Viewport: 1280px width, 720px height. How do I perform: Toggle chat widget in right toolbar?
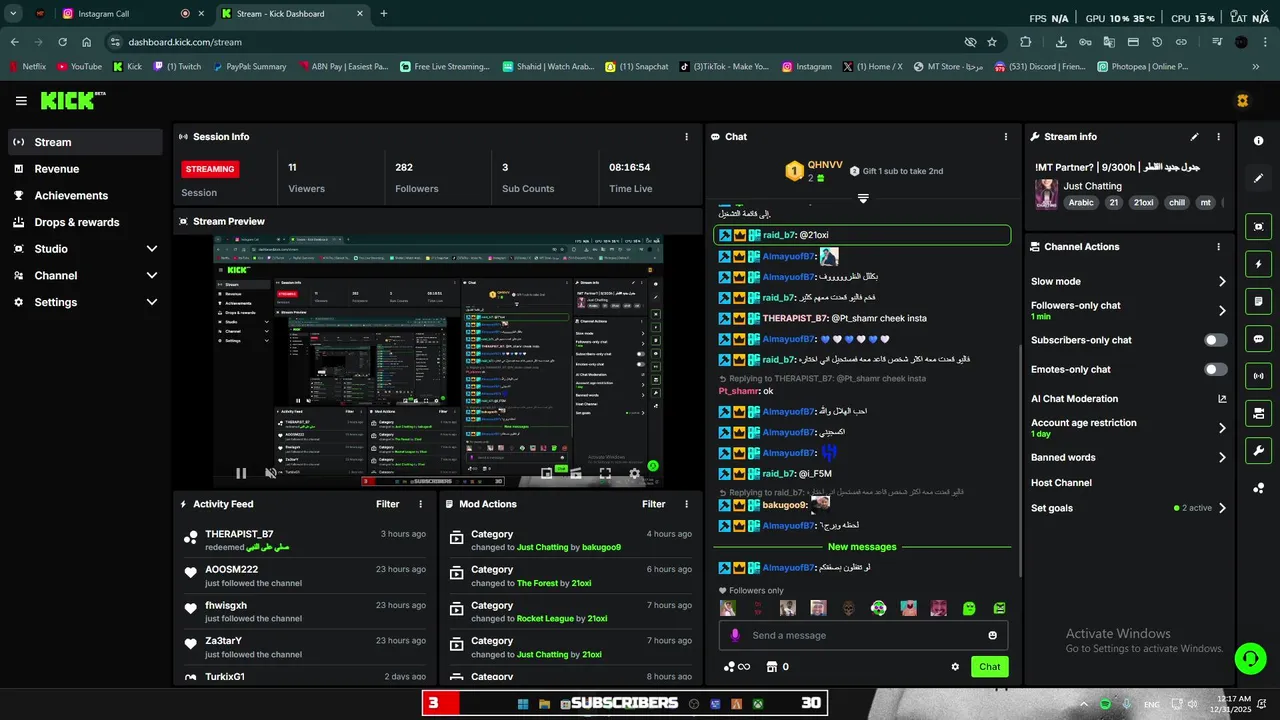pos(1259,339)
